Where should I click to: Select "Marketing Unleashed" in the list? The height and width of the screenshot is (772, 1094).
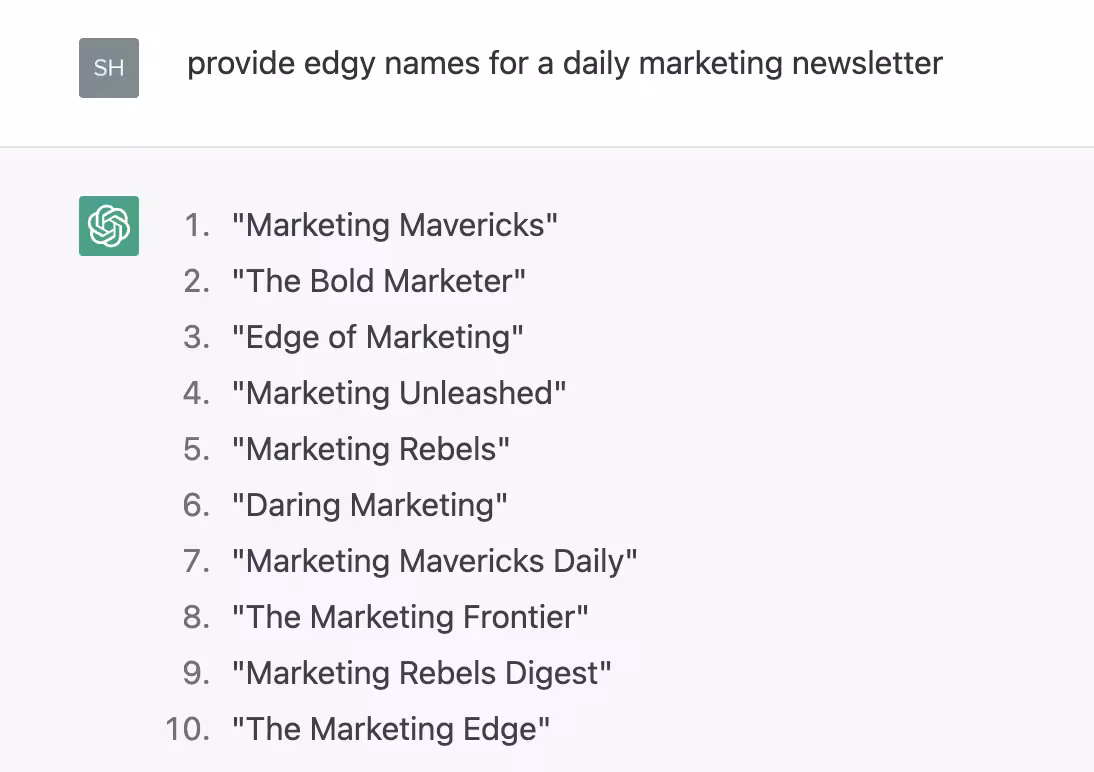point(398,393)
